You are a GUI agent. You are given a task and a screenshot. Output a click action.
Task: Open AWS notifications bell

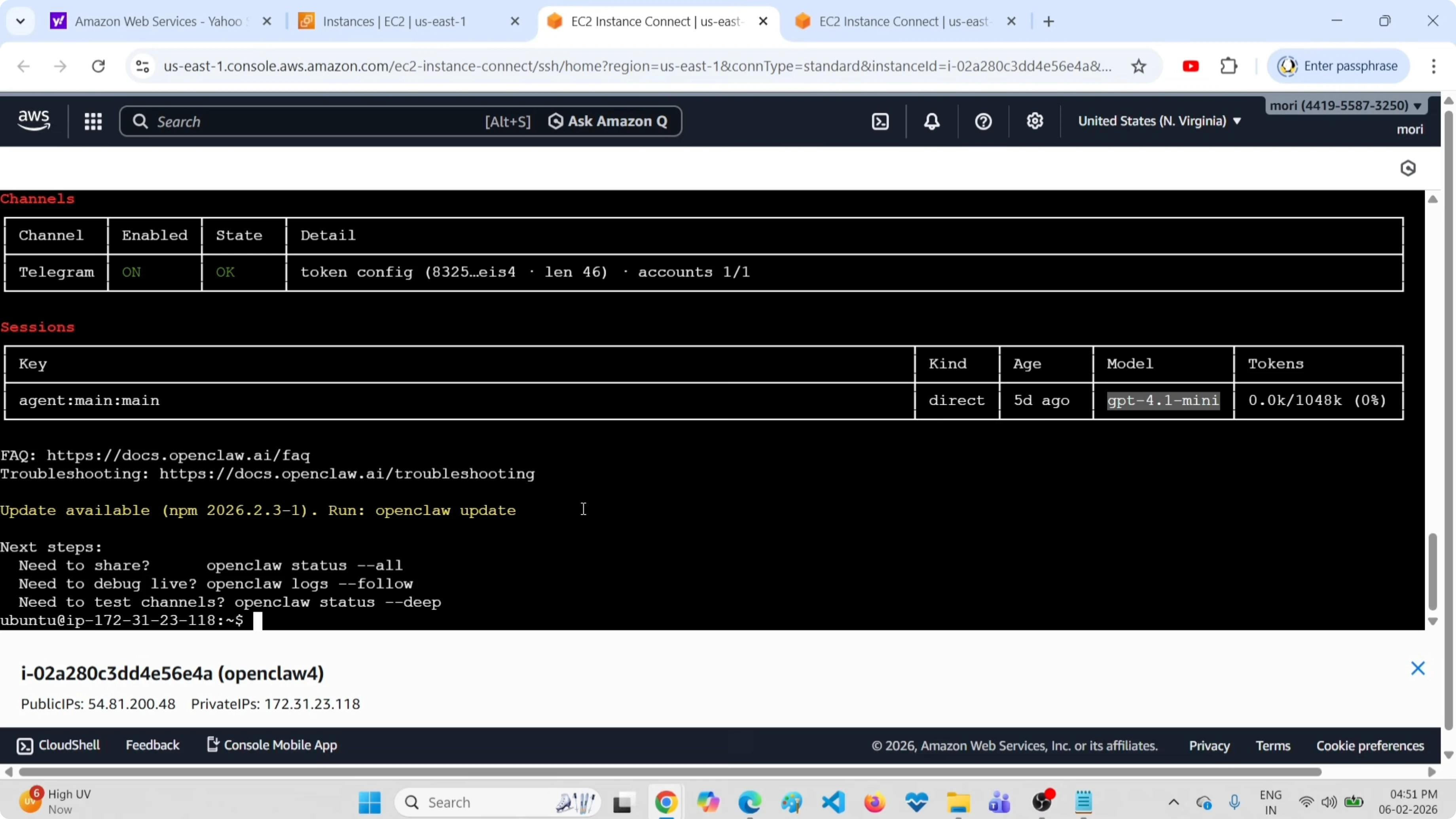click(931, 121)
